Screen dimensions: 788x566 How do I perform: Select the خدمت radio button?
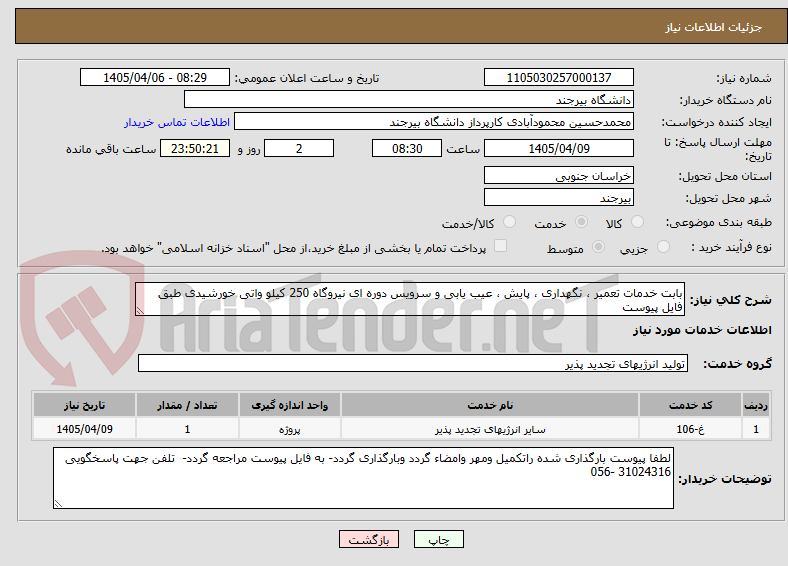pyautogui.click(x=581, y=222)
